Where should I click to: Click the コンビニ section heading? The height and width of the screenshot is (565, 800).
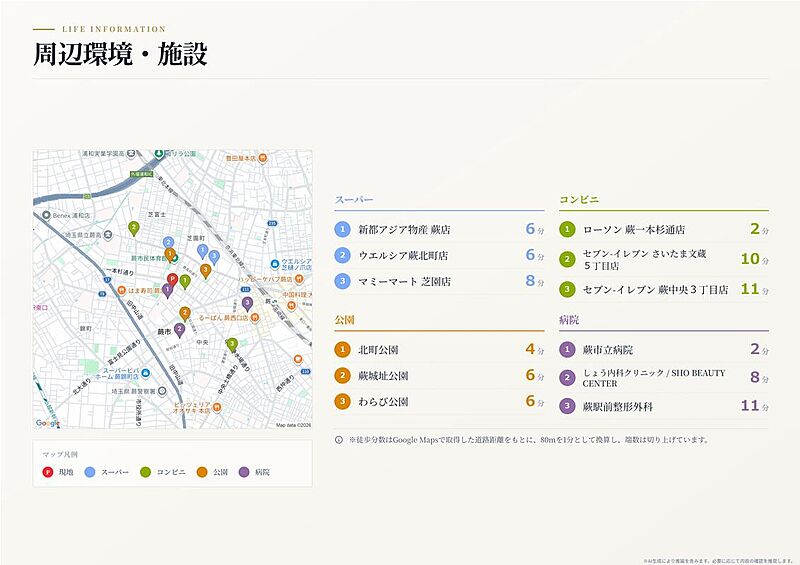coord(579,200)
